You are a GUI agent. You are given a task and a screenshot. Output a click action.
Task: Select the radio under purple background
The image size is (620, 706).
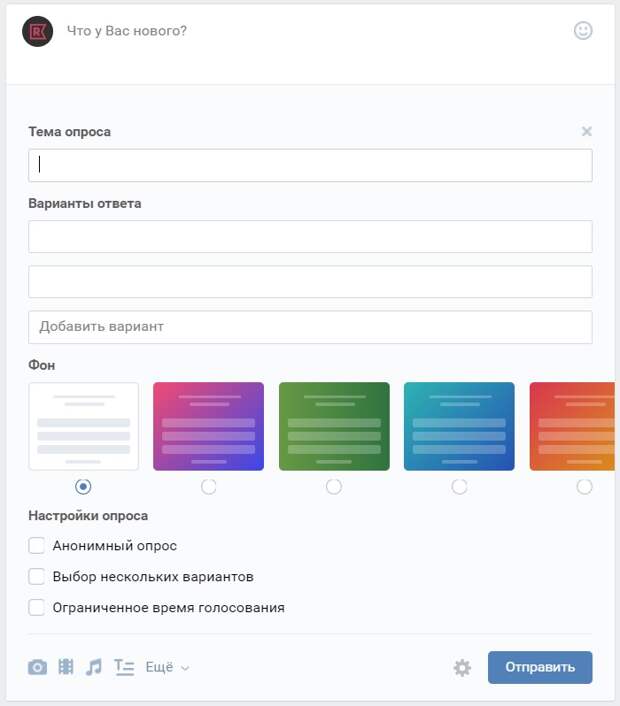coord(208,486)
